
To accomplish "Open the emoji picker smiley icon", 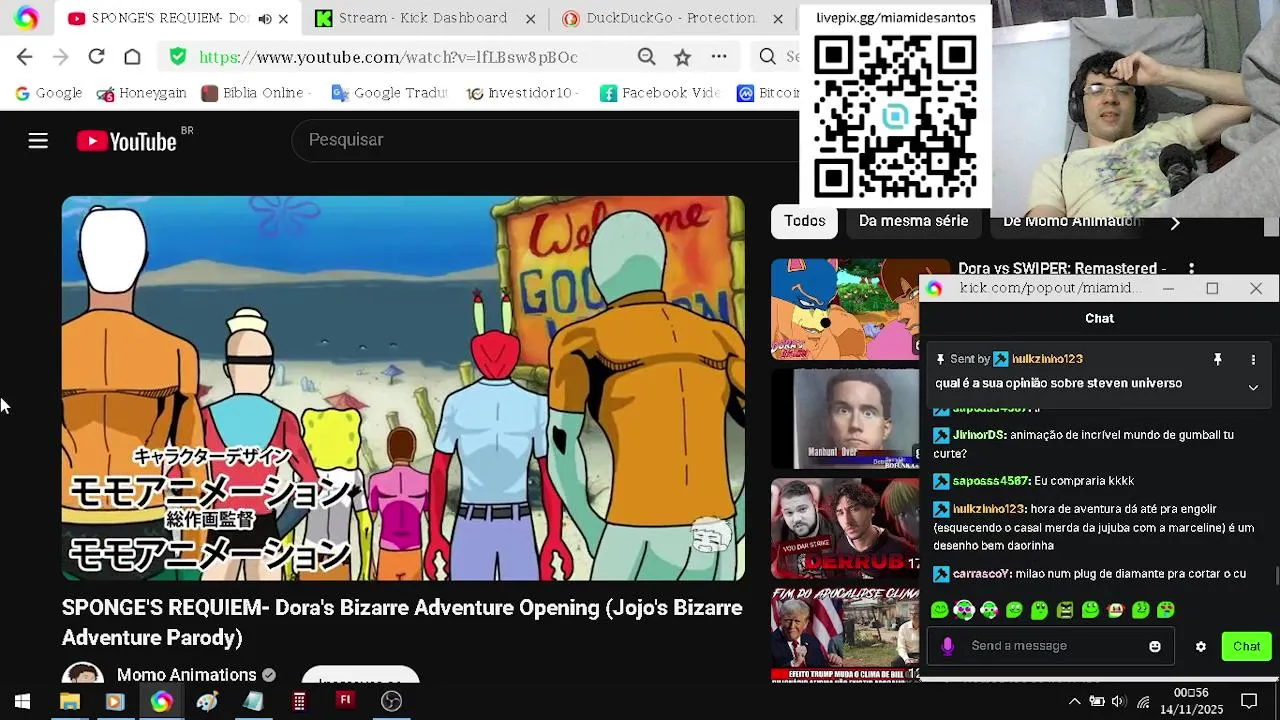I will click(1155, 646).
